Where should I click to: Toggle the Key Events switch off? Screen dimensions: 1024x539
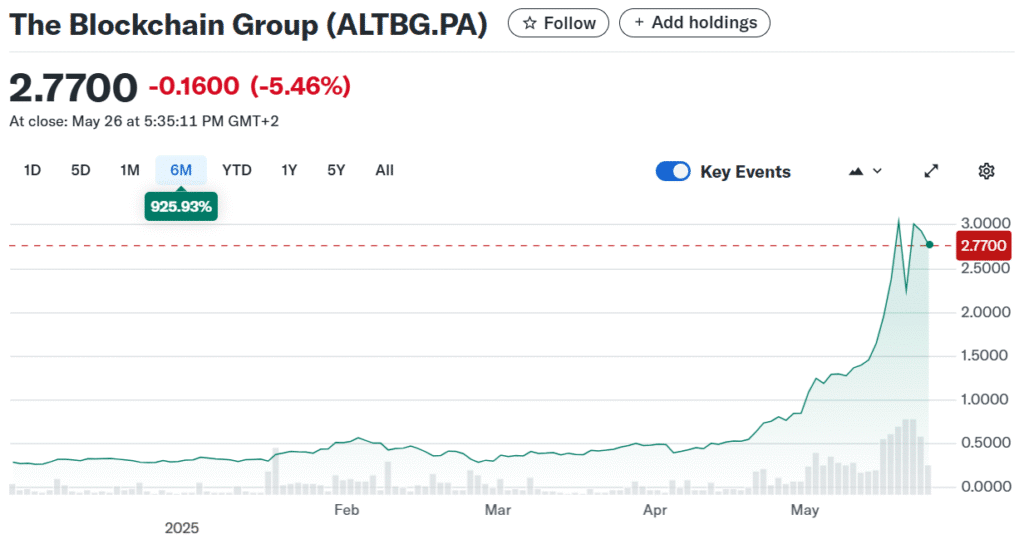tap(673, 171)
